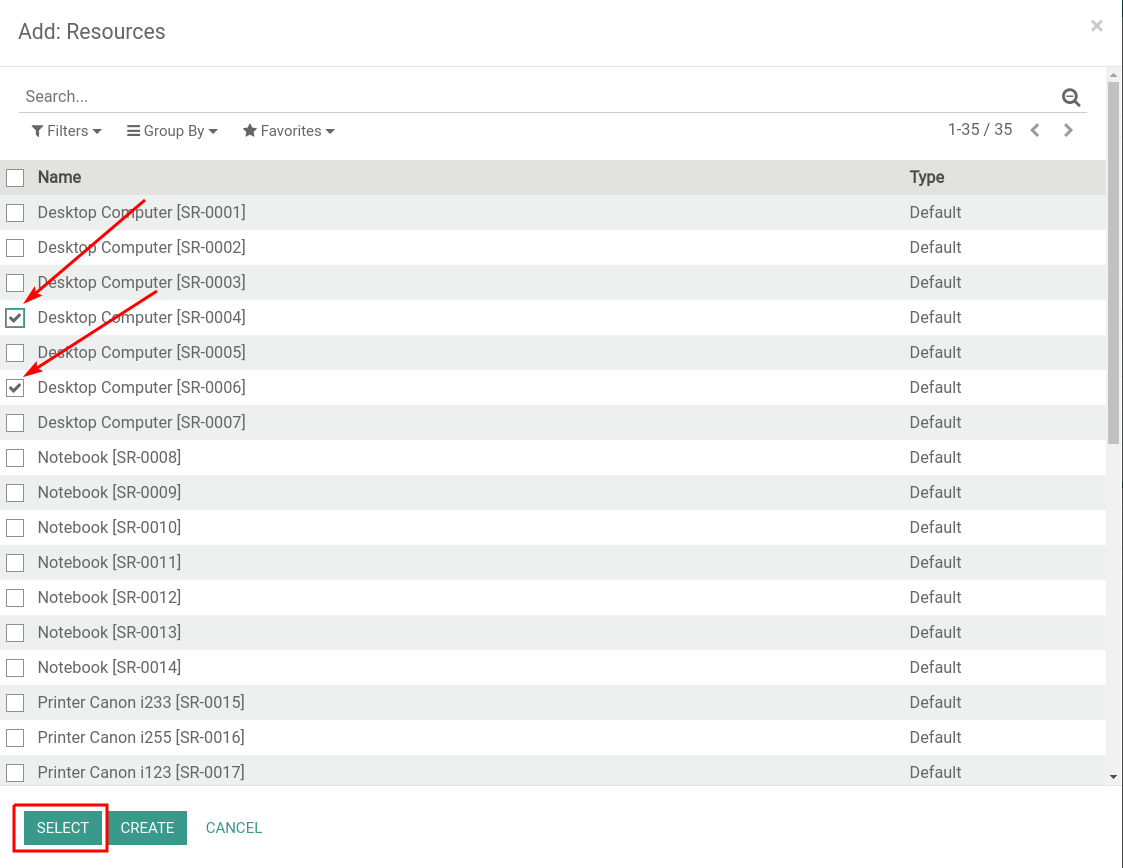Open Notebook [SR-0012] row name
The width and height of the screenshot is (1123, 868).
coord(109,598)
